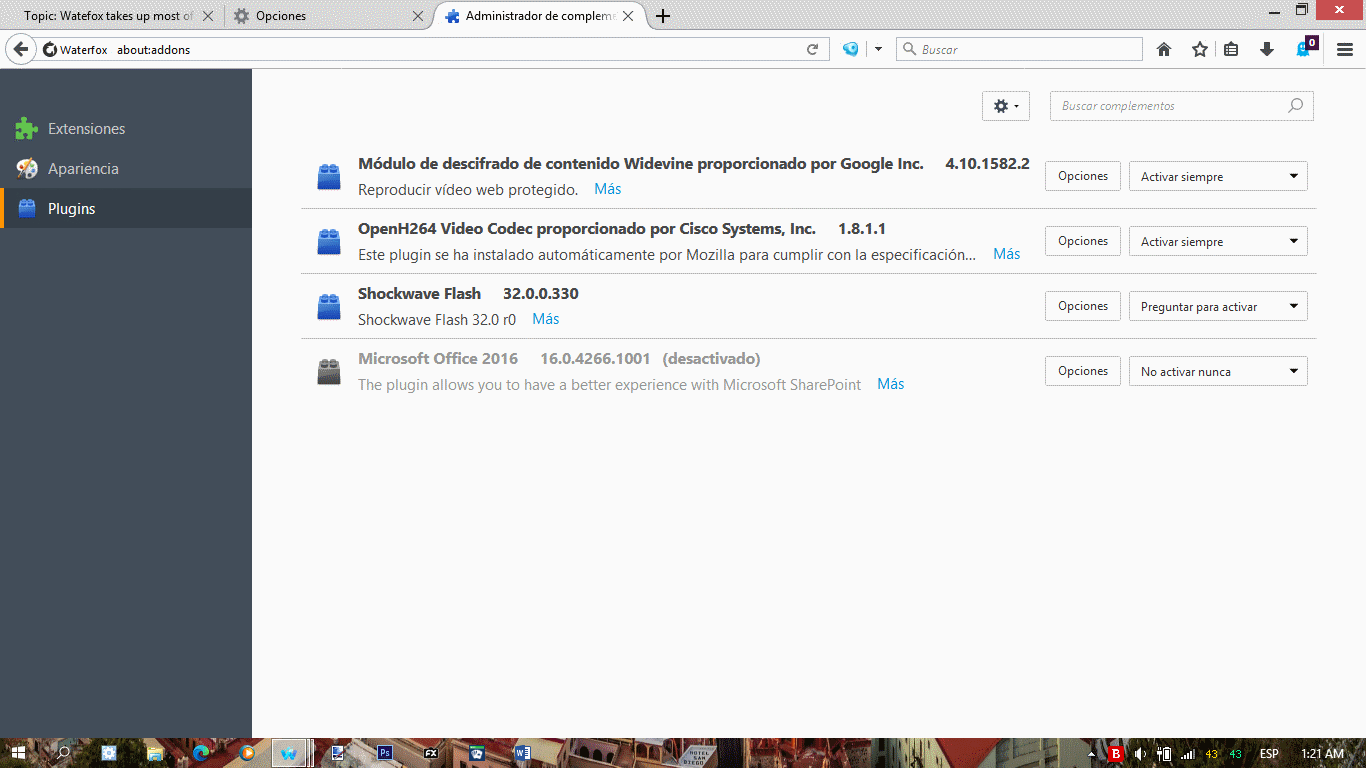Launch Microsoft Edge from the taskbar
This screenshot has width=1366, height=768.
pos(201,753)
